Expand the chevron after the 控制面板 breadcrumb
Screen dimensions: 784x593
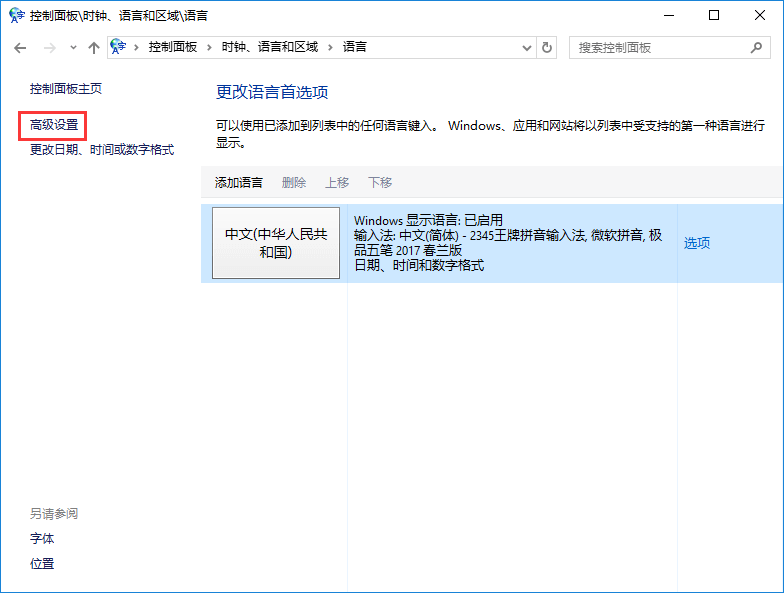pyautogui.click(x=209, y=47)
